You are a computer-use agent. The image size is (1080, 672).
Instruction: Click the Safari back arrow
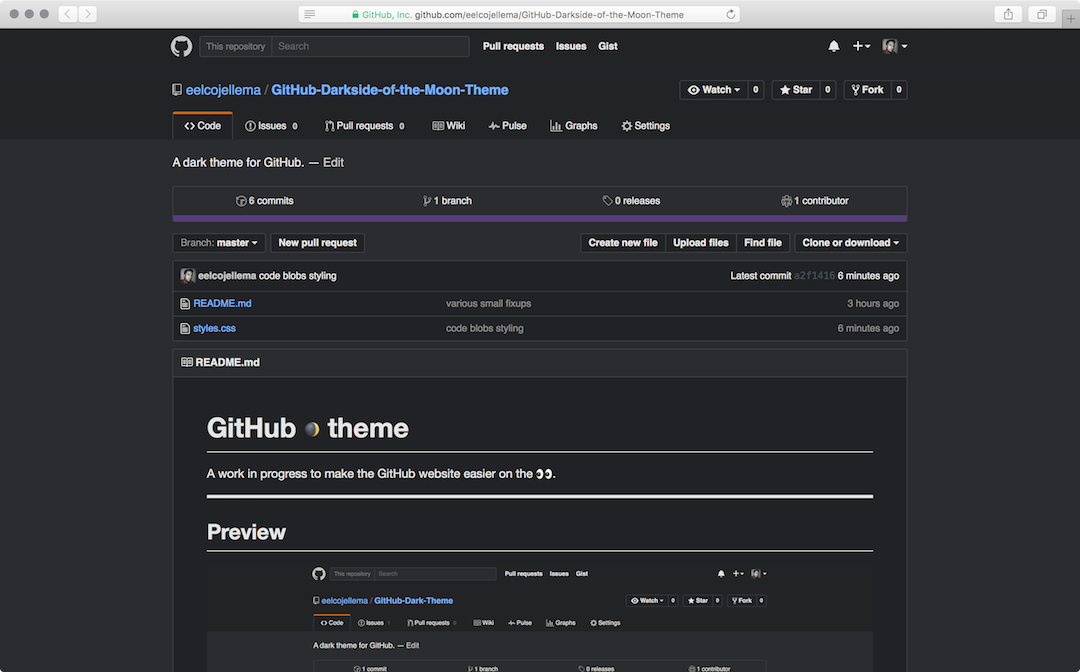click(68, 14)
